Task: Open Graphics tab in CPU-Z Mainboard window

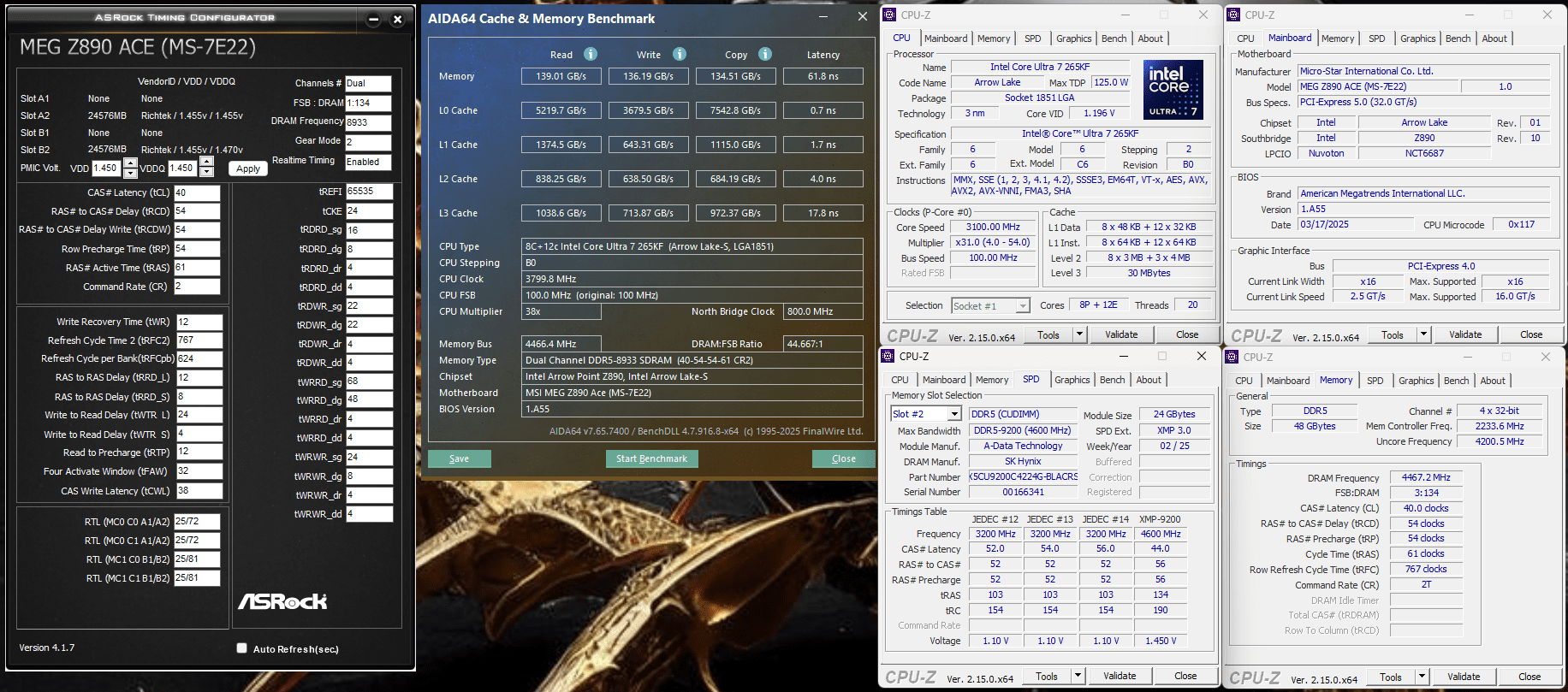Action: coord(1417,38)
